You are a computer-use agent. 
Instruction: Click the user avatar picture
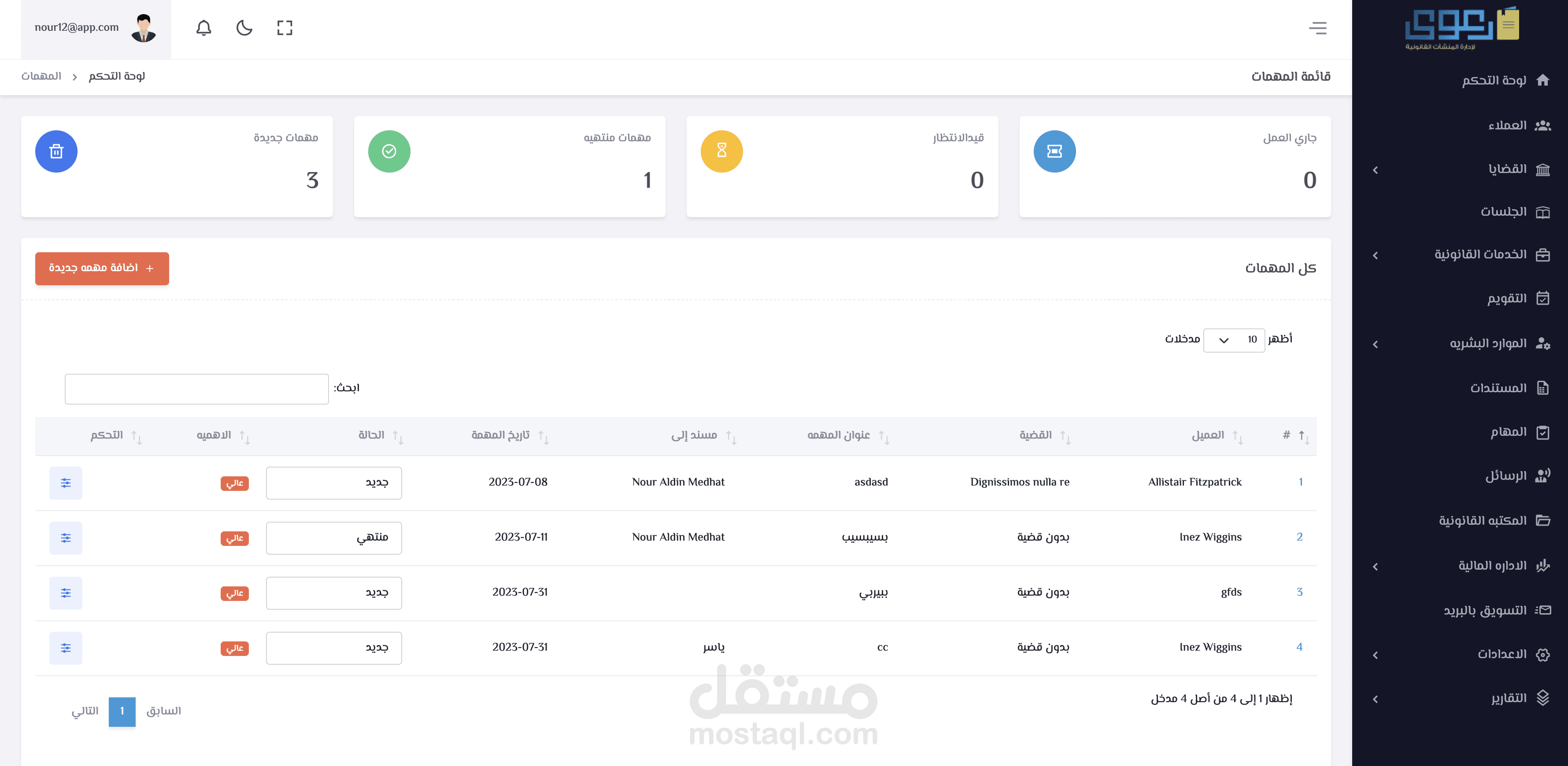point(144,28)
